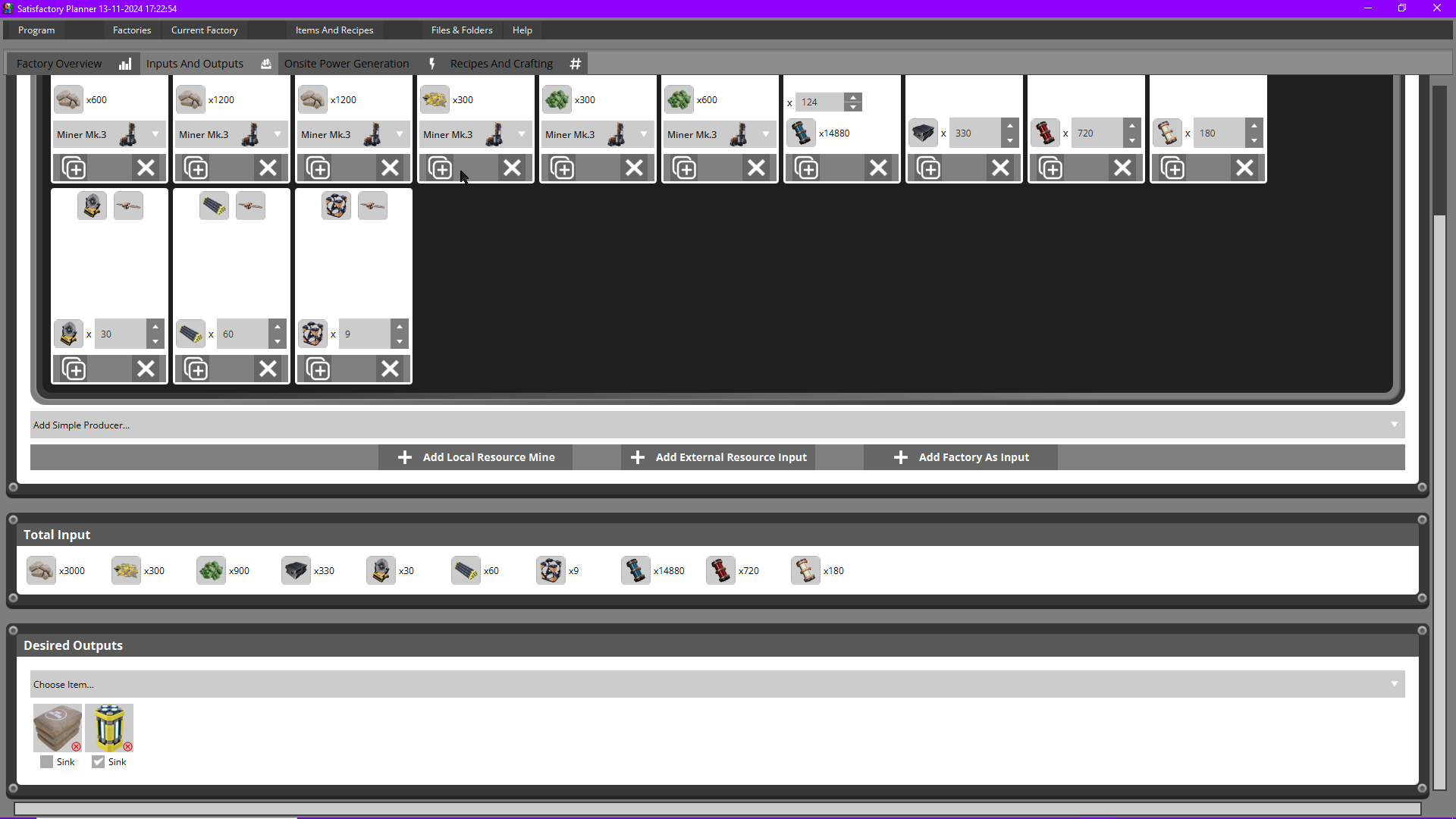Remove the caterium ore x300 miner card
This screenshot has height=819, width=1456.
(x=513, y=168)
